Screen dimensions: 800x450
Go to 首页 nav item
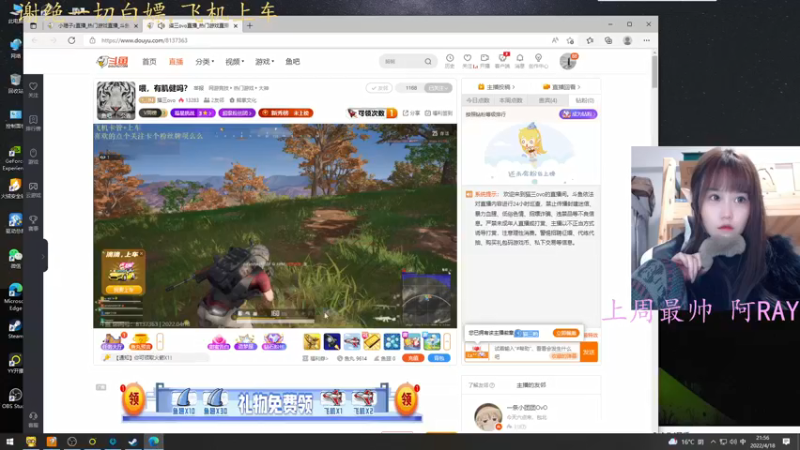point(149,62)
